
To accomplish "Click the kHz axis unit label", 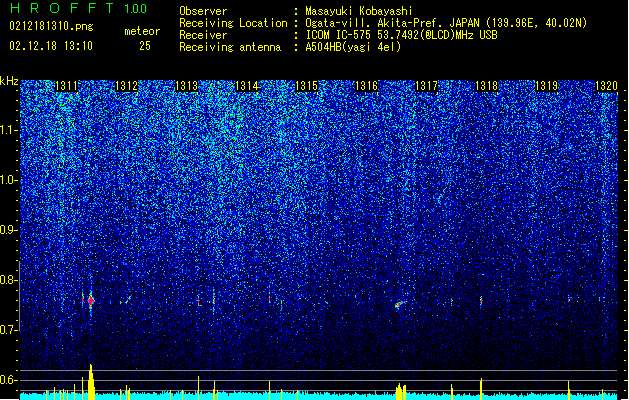I will coord(9,81).
